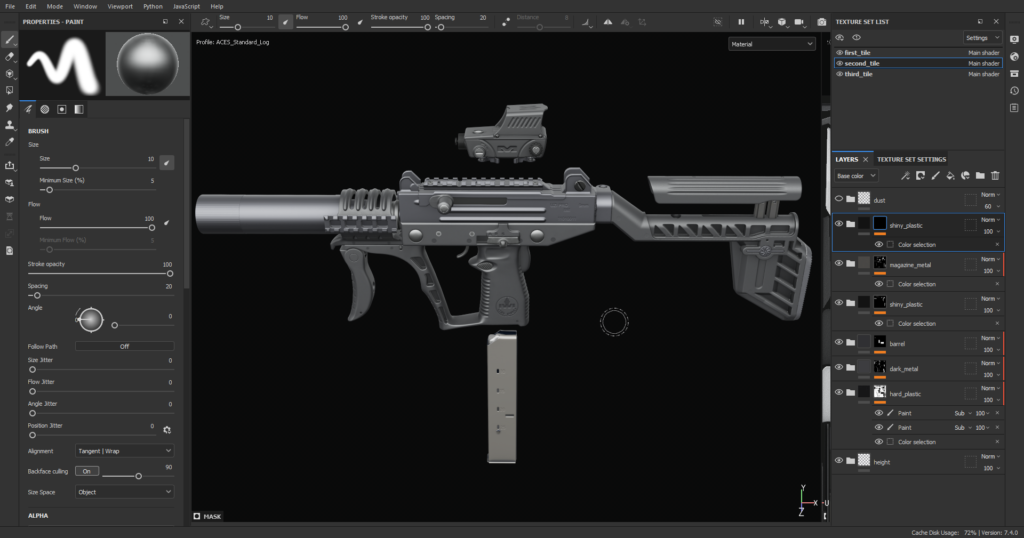1024x538 pixels.
Task: Open opacity dropdown of barrel layer
Action: [991, 349]
